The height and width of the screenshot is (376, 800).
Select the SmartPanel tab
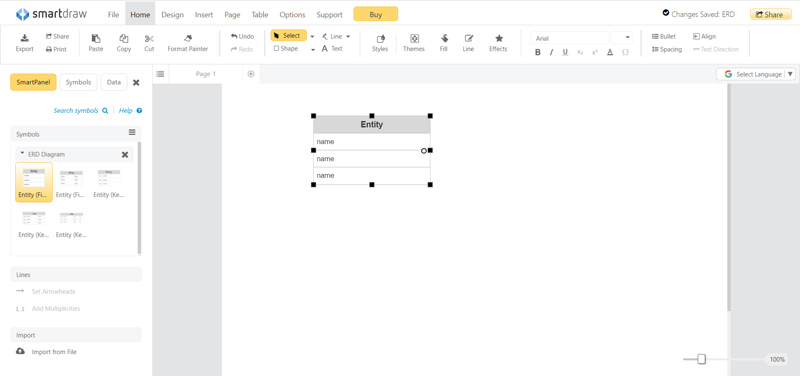click(33, 82)
